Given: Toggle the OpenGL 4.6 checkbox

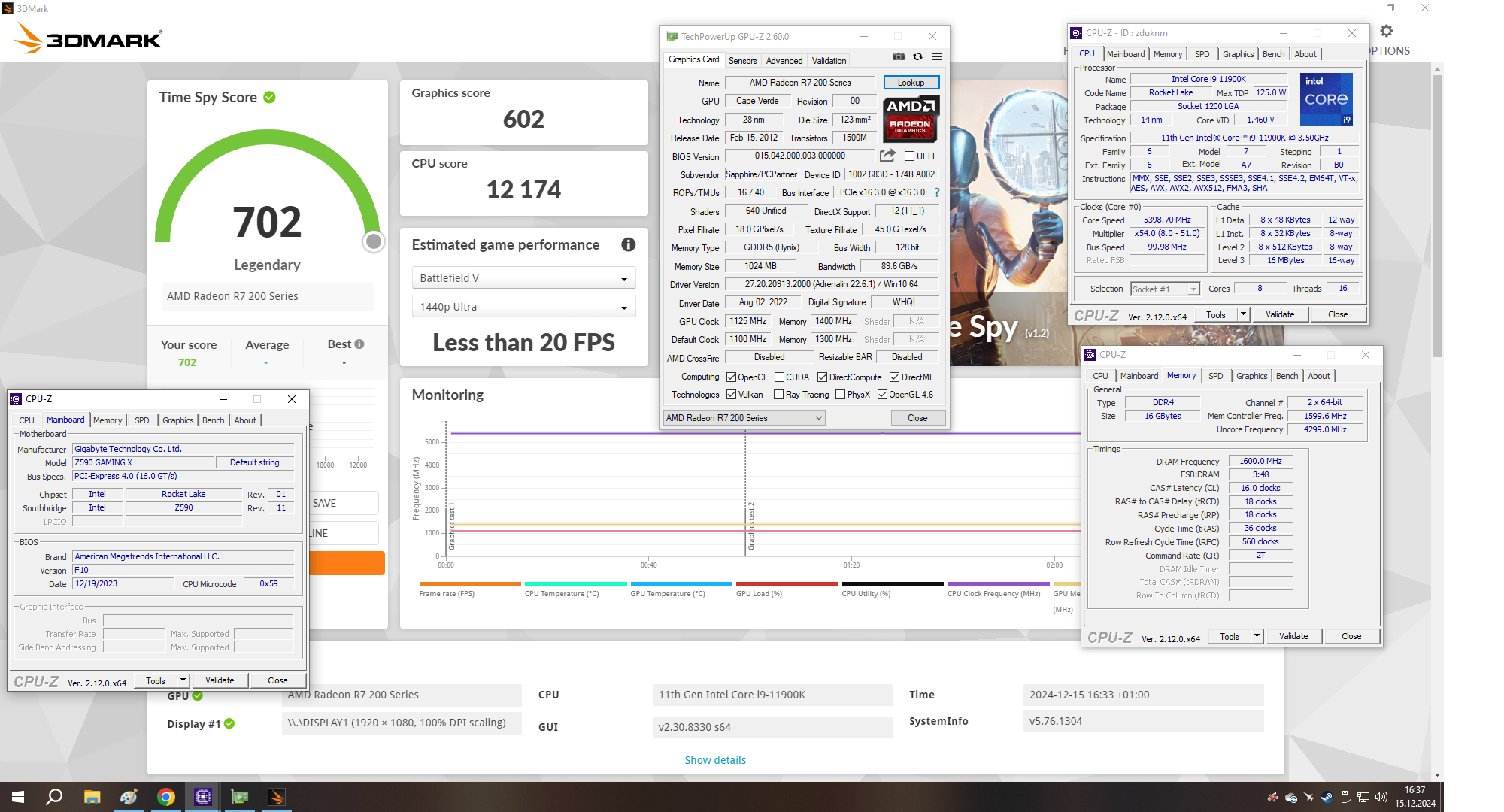Looking at the screenshot, I should pyautogui.click(x=882, y=395).
